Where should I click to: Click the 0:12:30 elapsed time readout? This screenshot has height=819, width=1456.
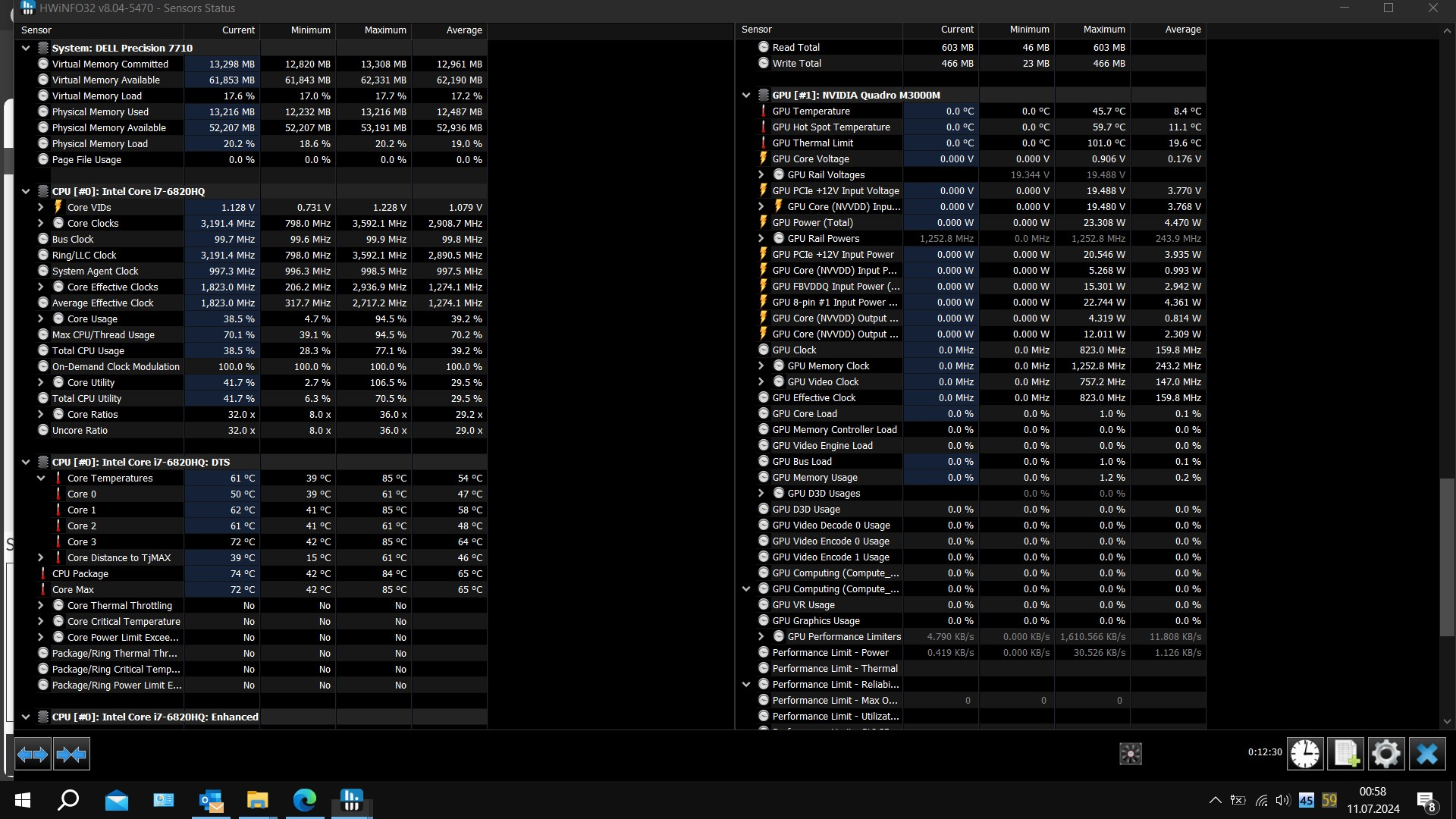pos(1265,752)
